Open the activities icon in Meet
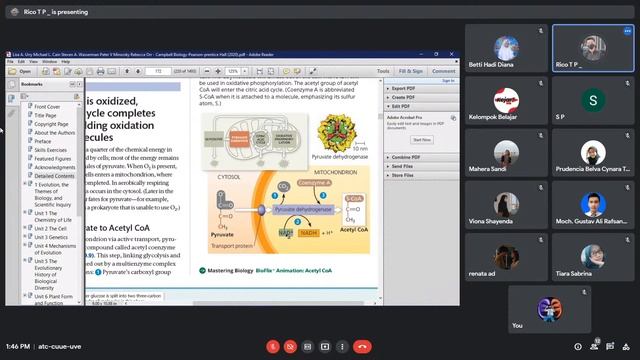 626,347
